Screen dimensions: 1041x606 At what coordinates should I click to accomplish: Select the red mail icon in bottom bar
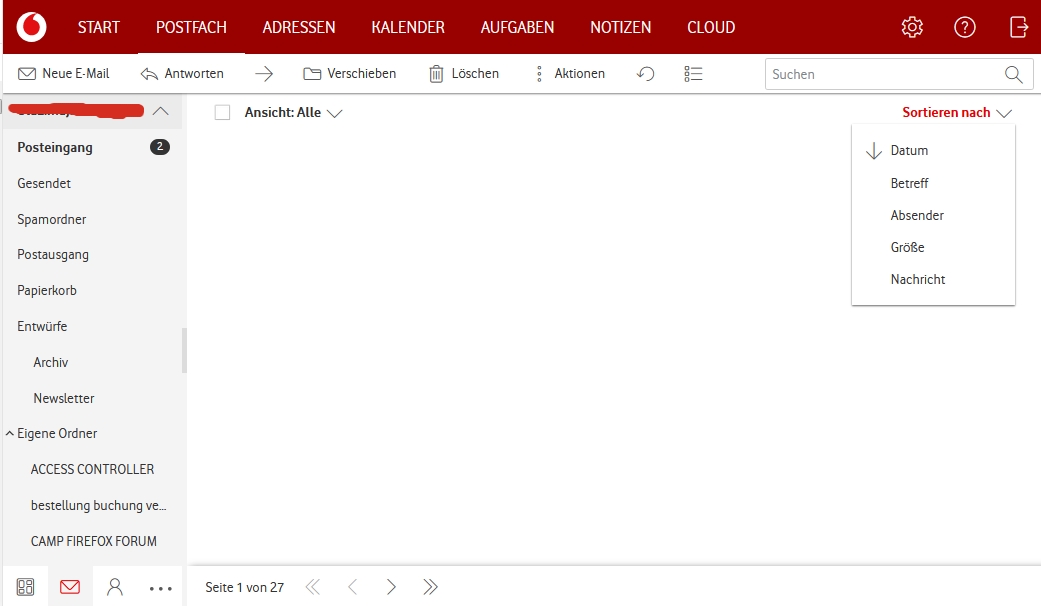[x=70, y=587]
